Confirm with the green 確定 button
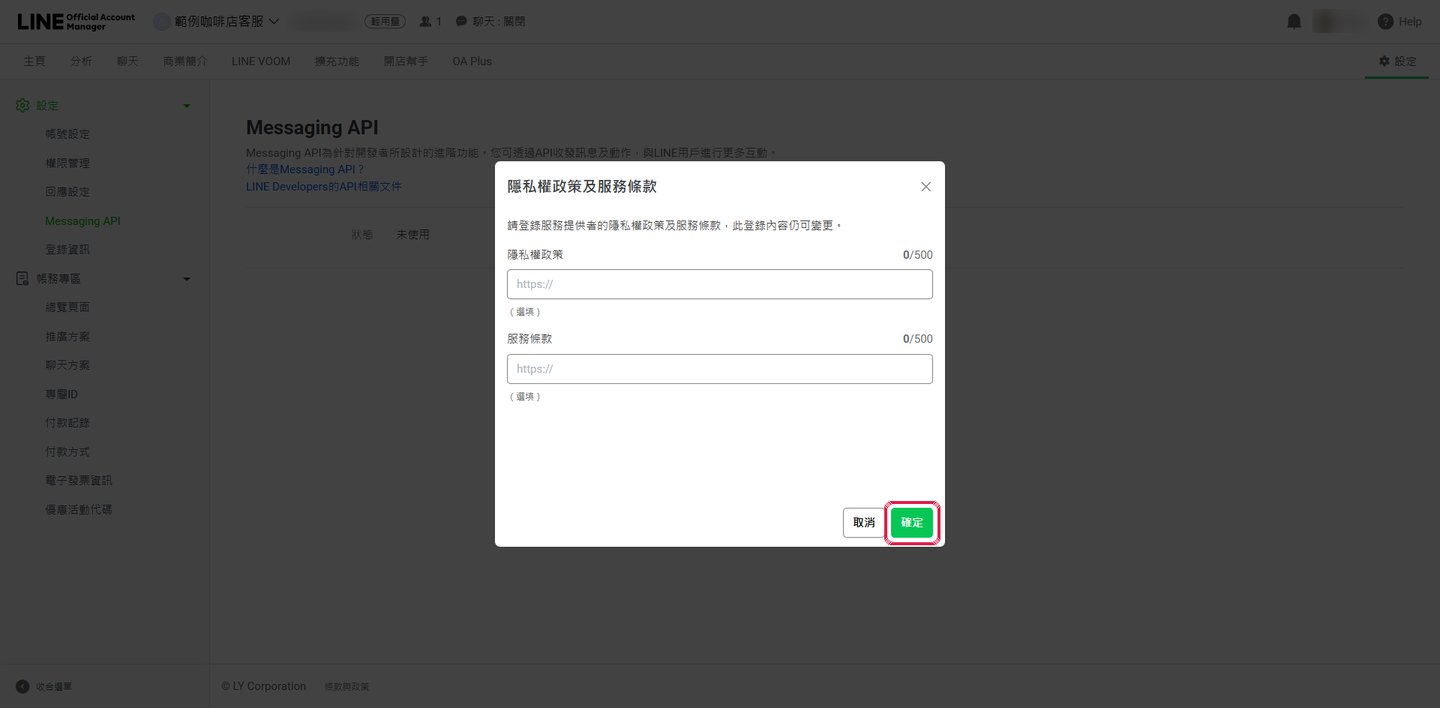The width and height of the screenshot is (1440, 708). [x=912, y=523]
